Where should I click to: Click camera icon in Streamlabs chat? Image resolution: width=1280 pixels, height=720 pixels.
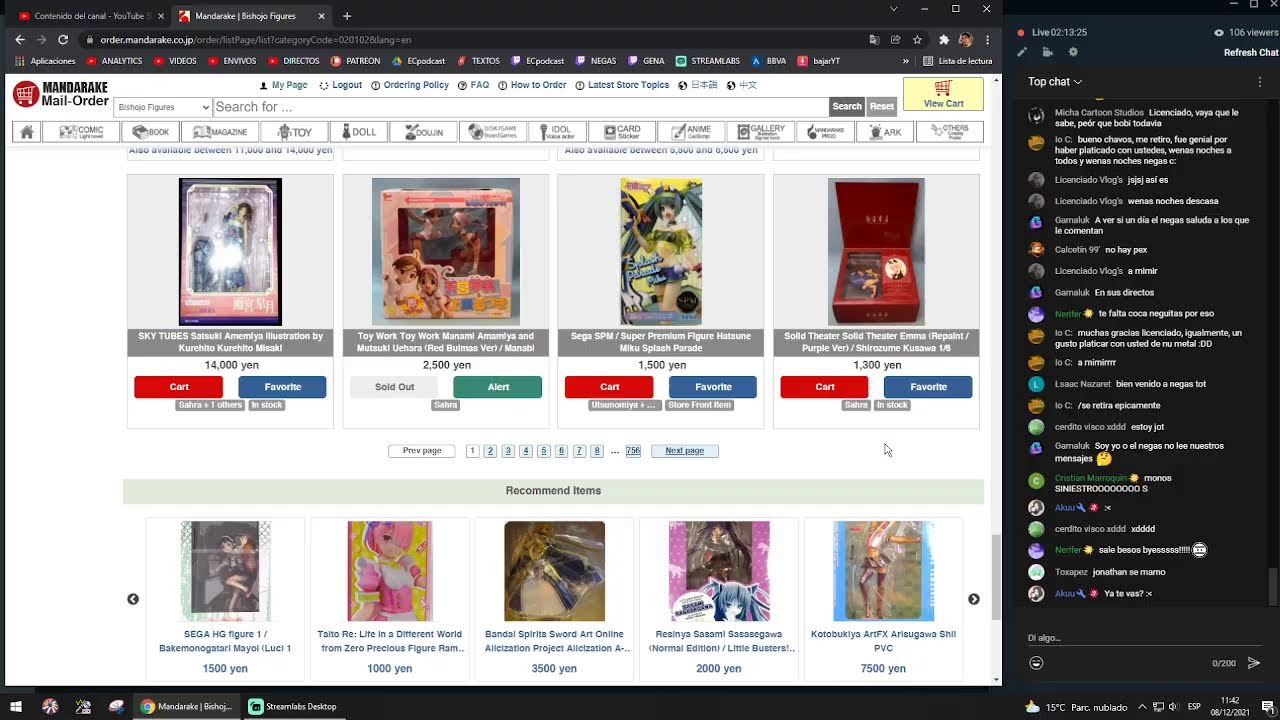coord(1047,52)
